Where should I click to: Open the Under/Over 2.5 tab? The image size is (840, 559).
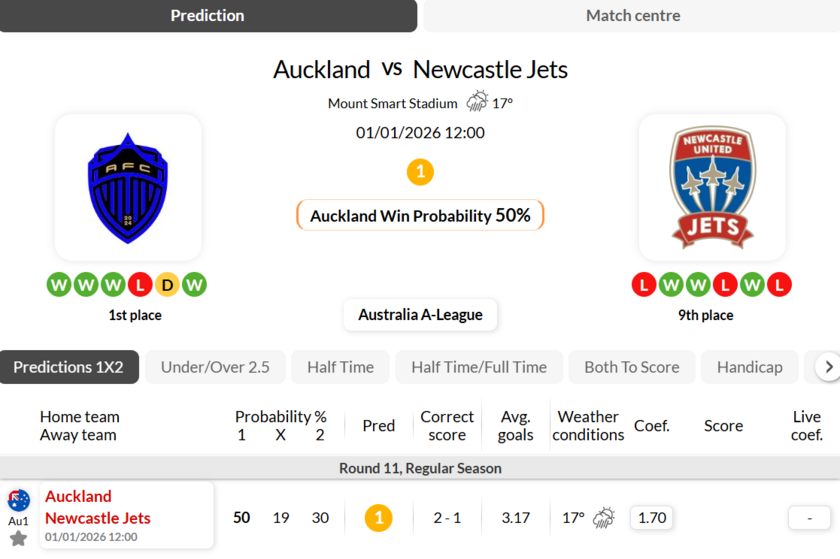pyautogui.click(x=215, y=367)
